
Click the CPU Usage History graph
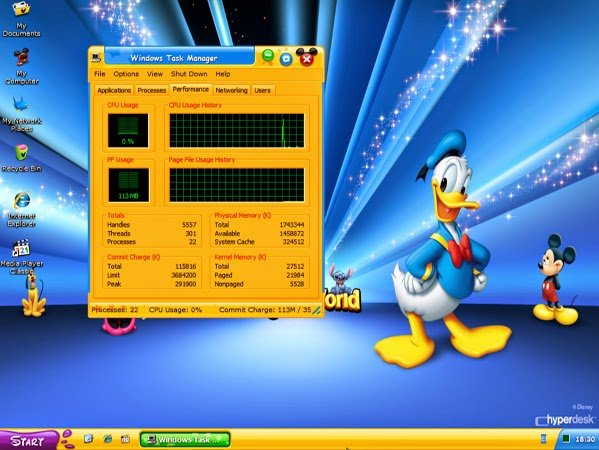point(237,130)
